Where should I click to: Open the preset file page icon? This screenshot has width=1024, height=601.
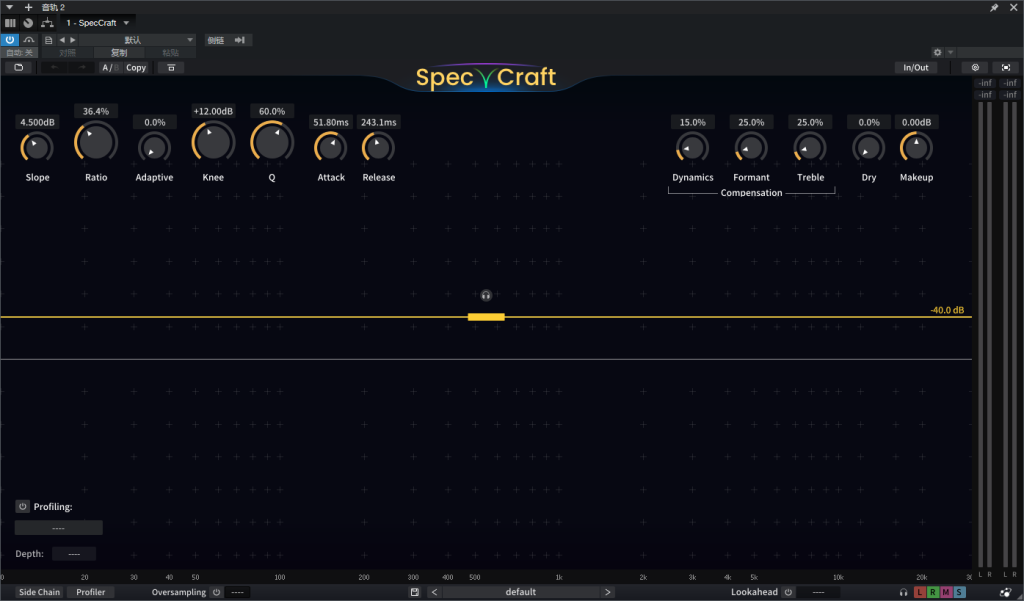pyautogui.click(x=48, y=40)
